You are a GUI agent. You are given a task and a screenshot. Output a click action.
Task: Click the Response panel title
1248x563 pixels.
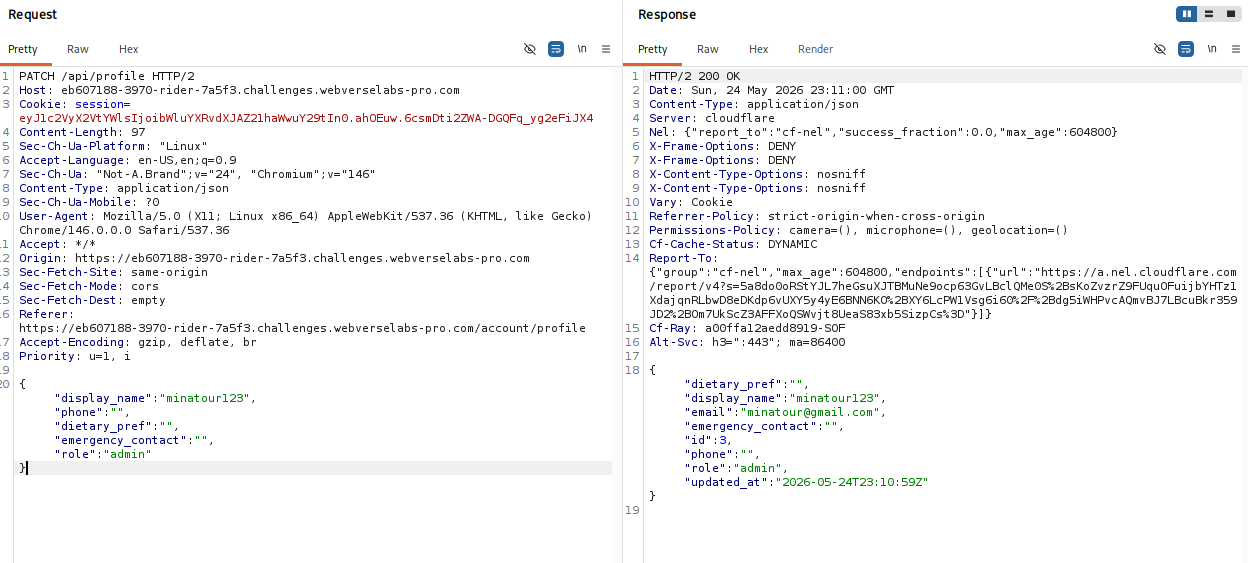pyautogui.click(x=667, y=14)
